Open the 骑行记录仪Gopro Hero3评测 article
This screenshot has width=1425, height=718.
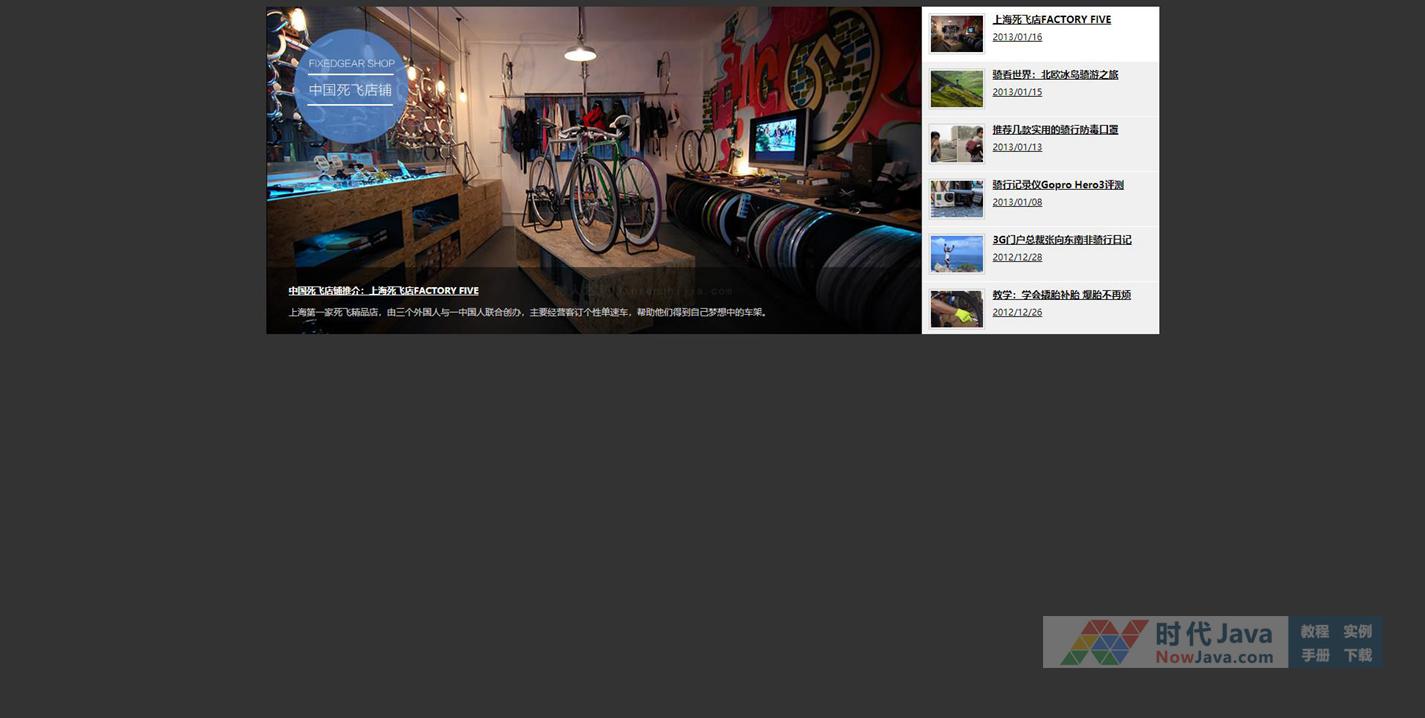coord(1057,185)
